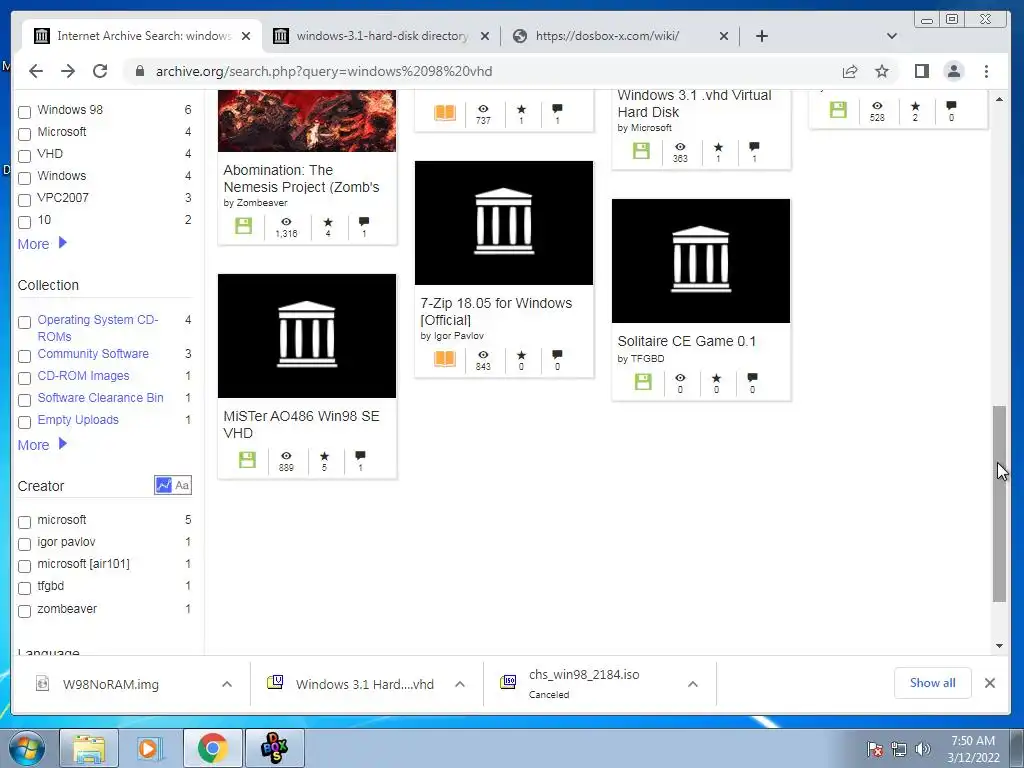Switch Creator facet to chart view icon
1024x768 pixels.
click(163, 485)
